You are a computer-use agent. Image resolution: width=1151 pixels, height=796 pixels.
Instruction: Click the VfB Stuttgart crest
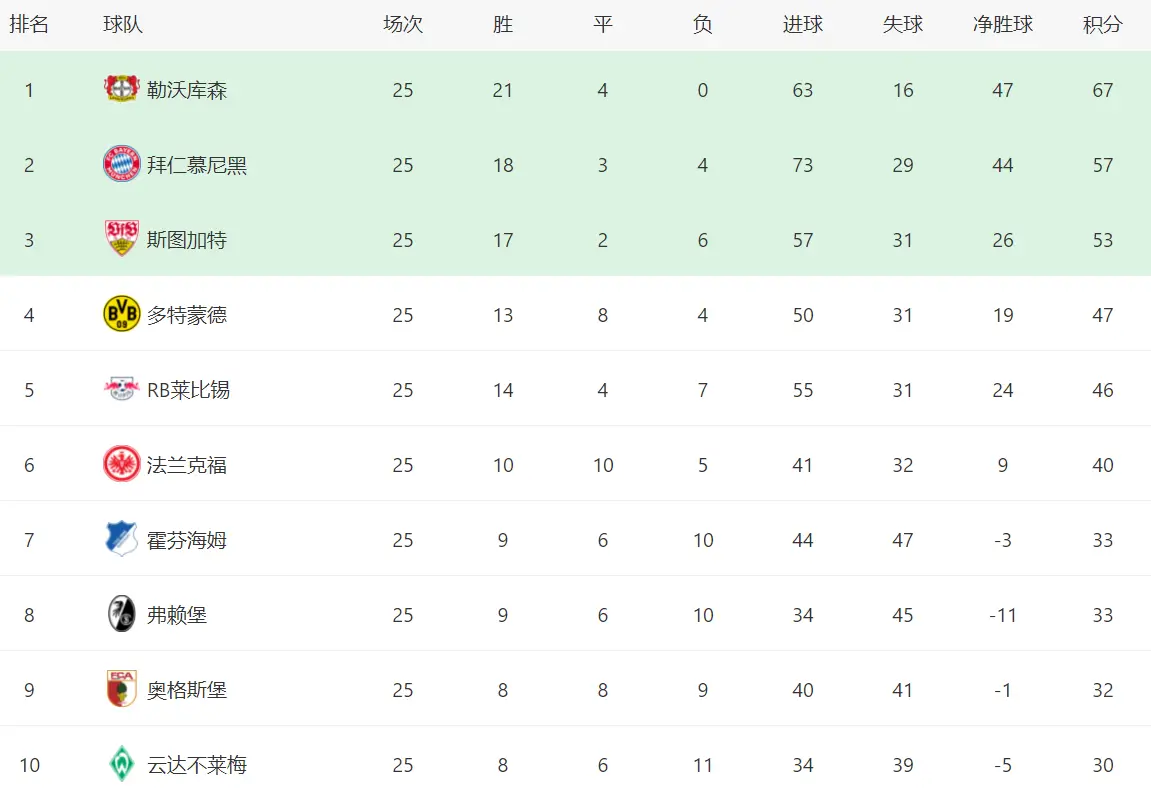(122, 239)
